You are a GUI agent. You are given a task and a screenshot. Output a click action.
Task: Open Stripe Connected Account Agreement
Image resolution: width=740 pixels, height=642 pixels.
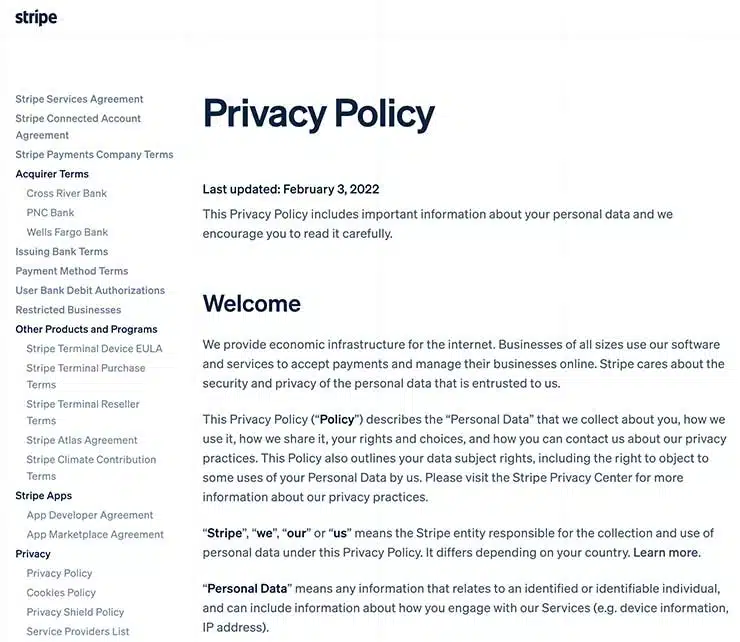tap(78, 119)
